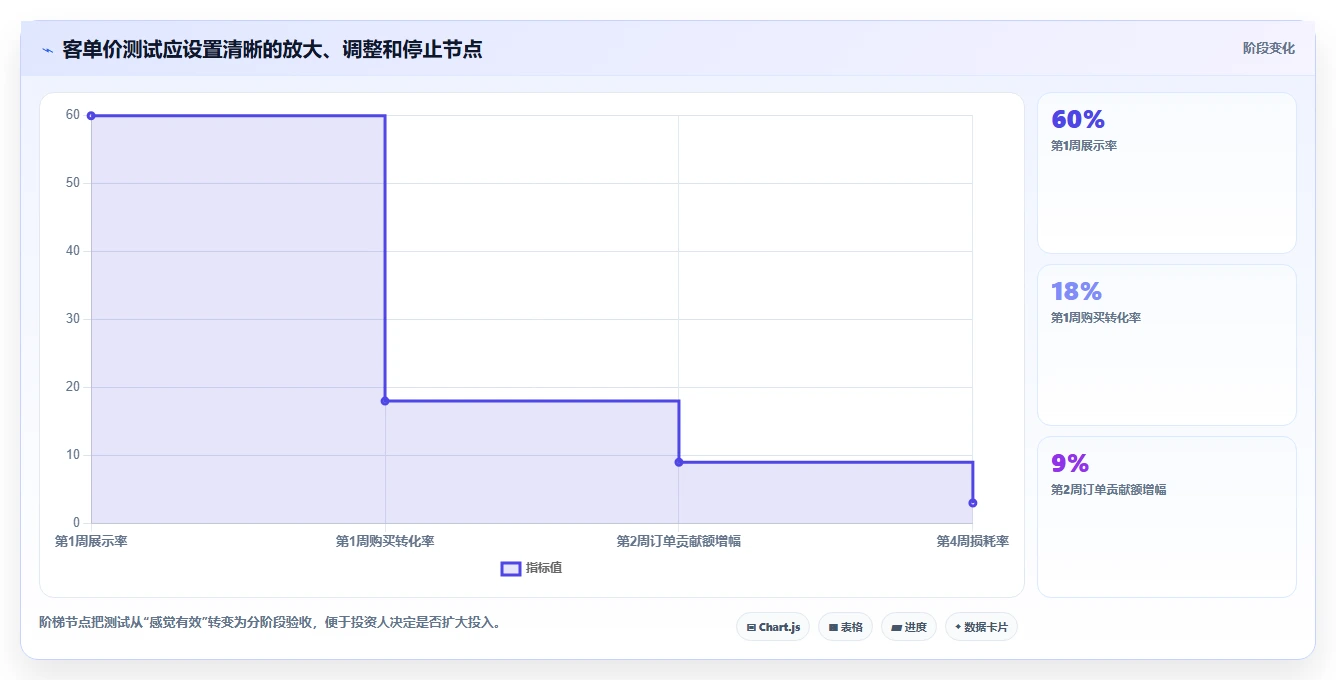Click the 9% value text
Screen dimensions: 1336x680
(x=1070, y=464)
